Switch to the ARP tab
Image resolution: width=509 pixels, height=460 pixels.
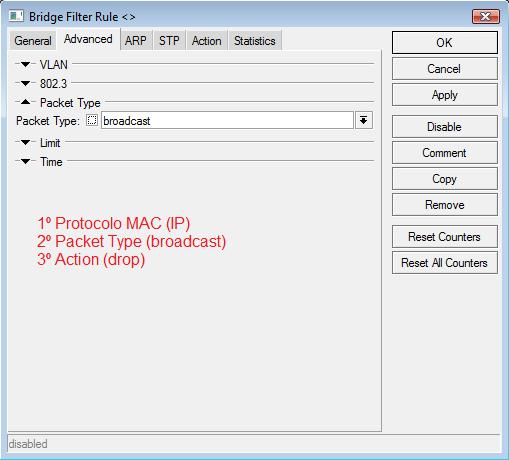point(136,41)
